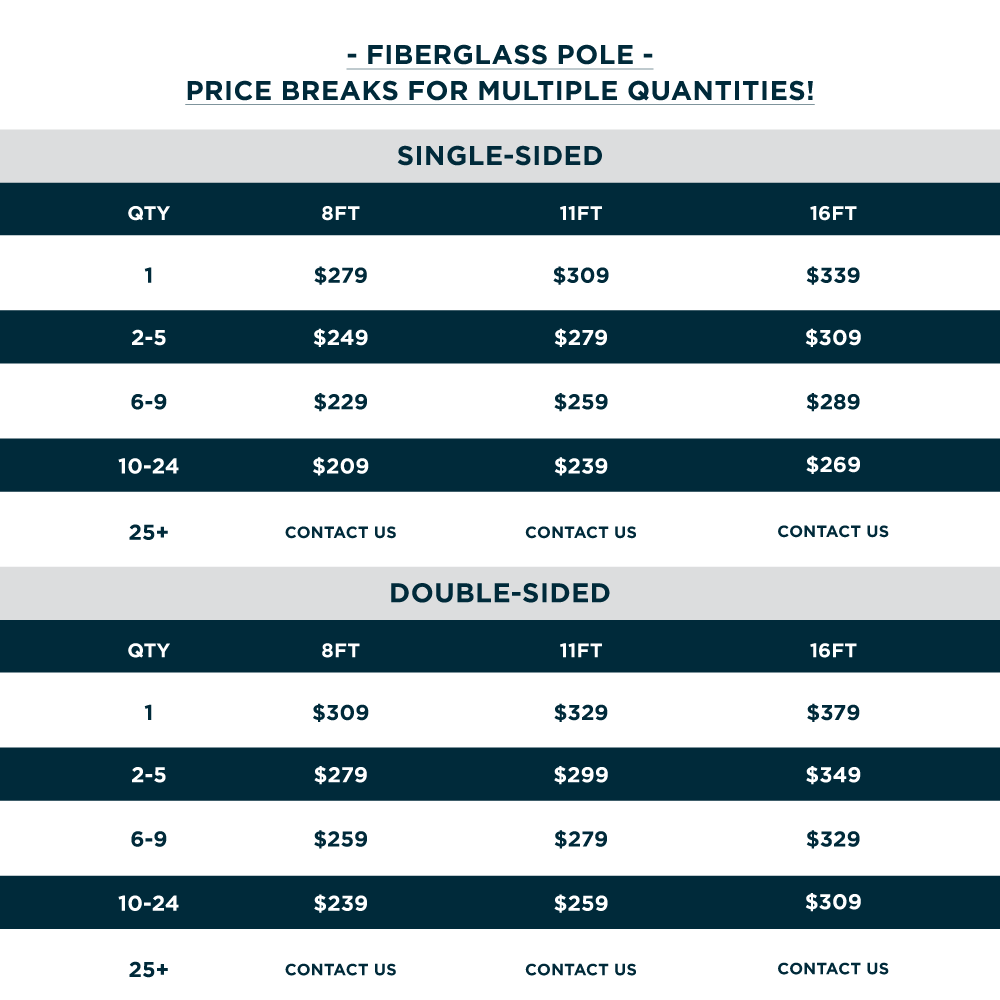Select the $339 single-sided 16FT price

[833, 275]
